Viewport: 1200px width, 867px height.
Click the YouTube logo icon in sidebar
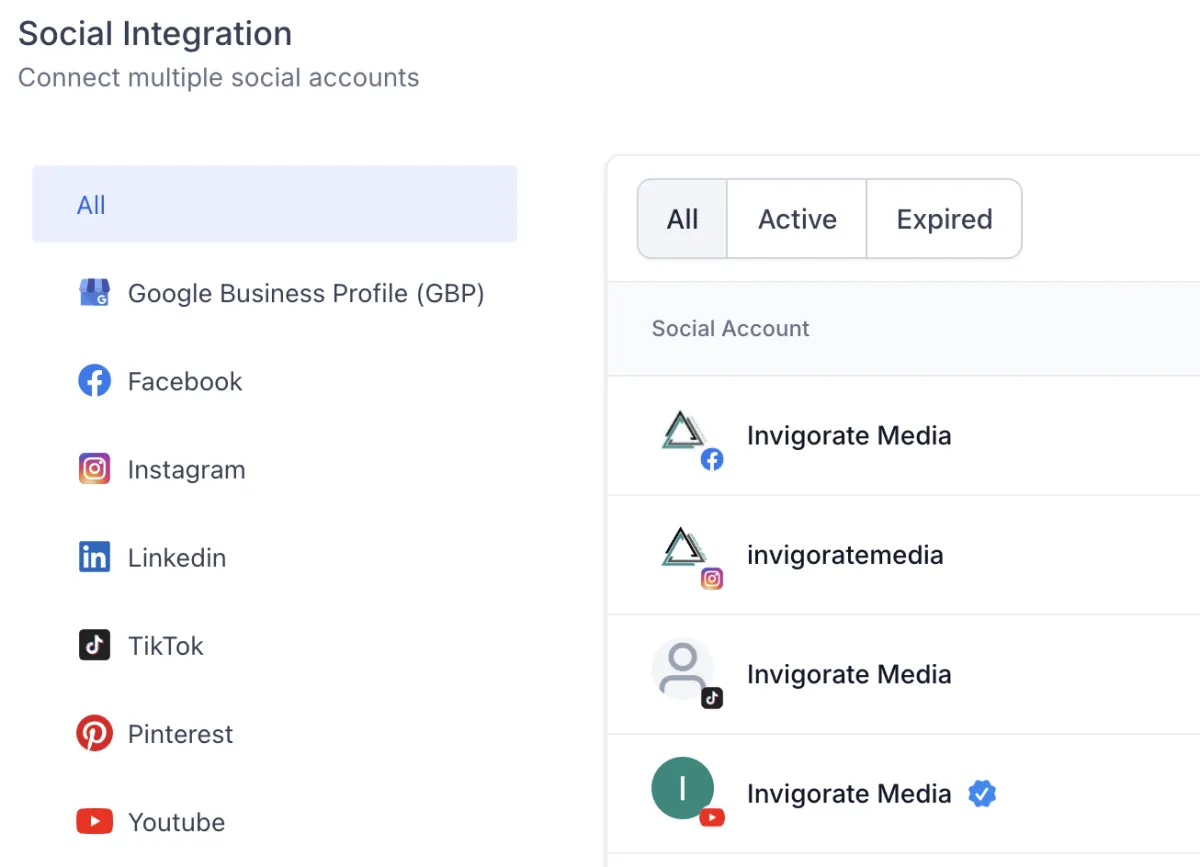tap(94, 822)
